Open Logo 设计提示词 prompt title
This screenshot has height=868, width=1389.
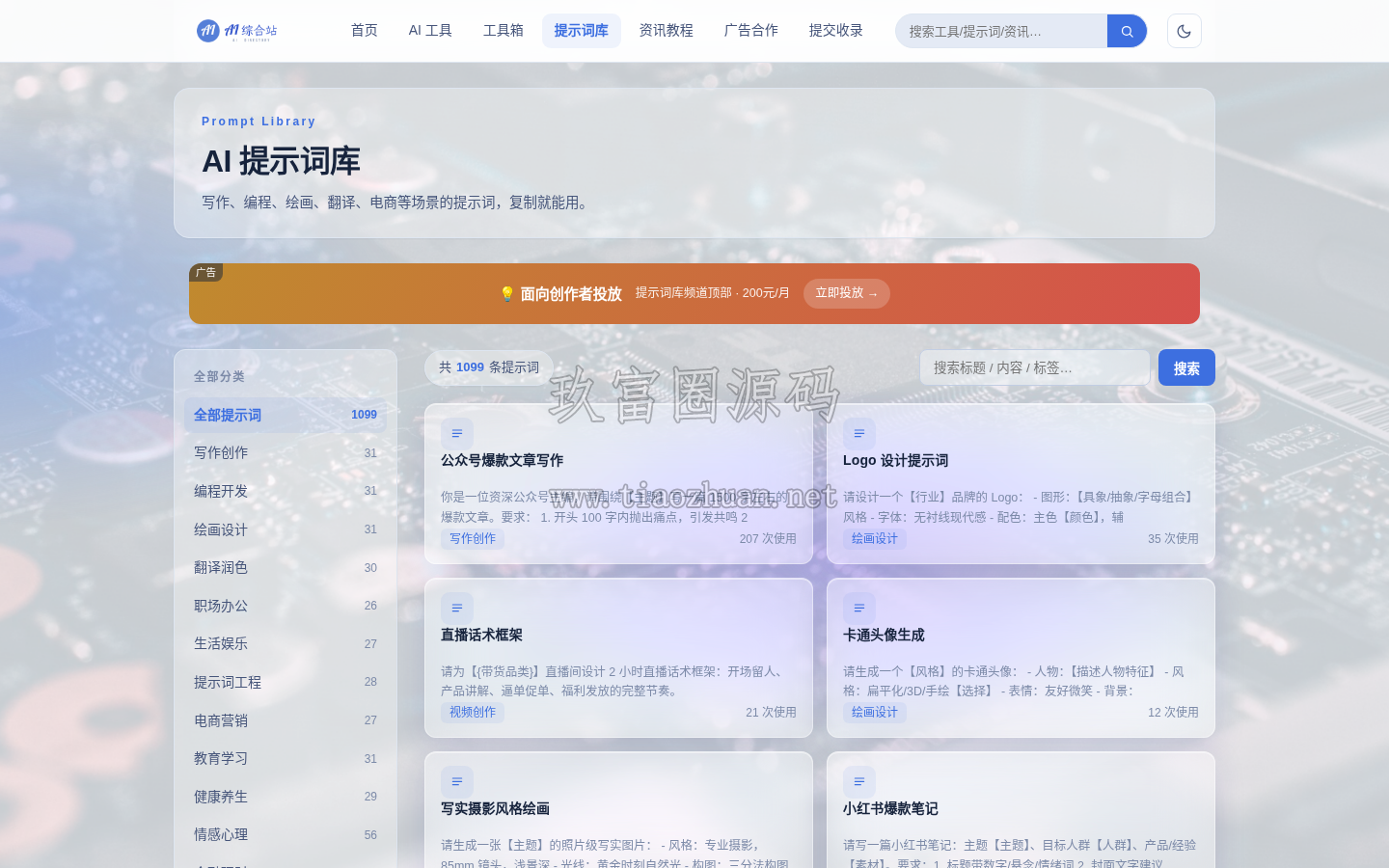click(895, 461)
